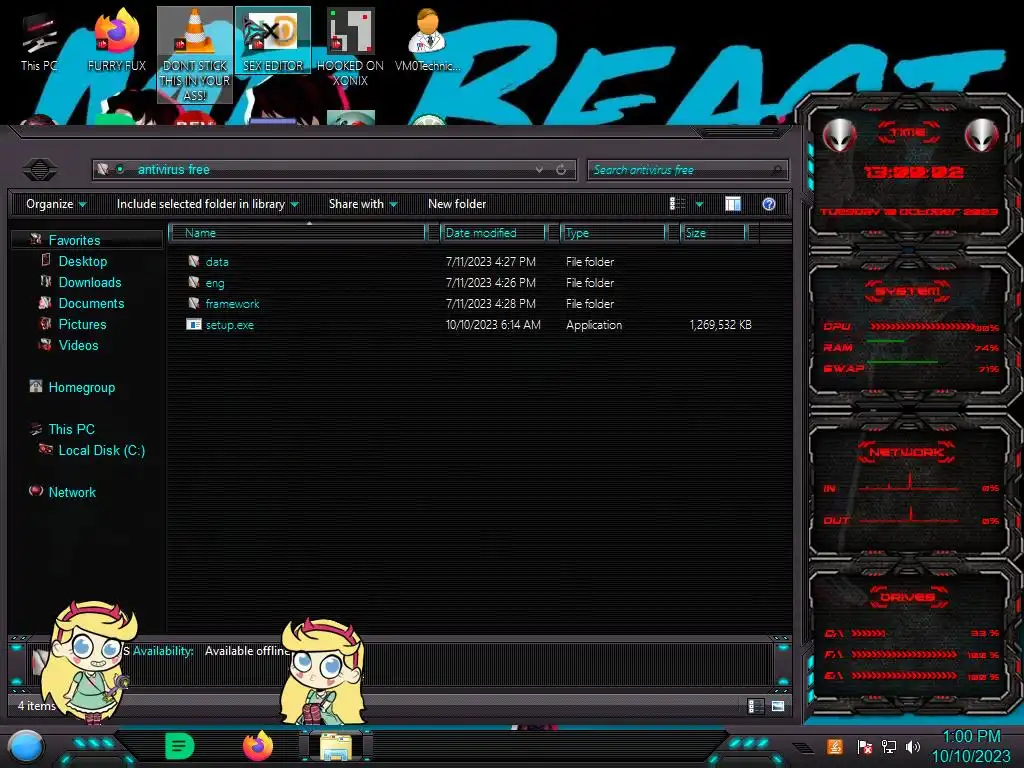
Task: Select This PC in navigation pane
Action: click(x=71, y=429)
